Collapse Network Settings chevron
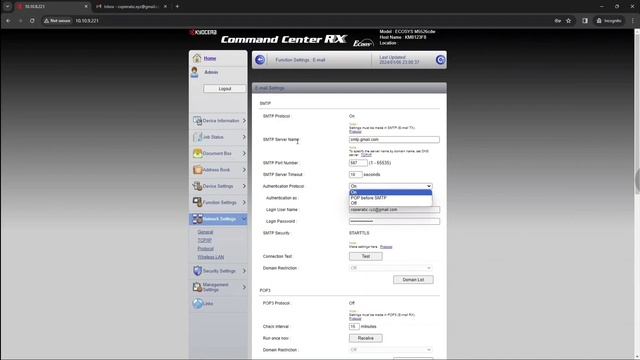The image size is (640, 360). point(244,219)
